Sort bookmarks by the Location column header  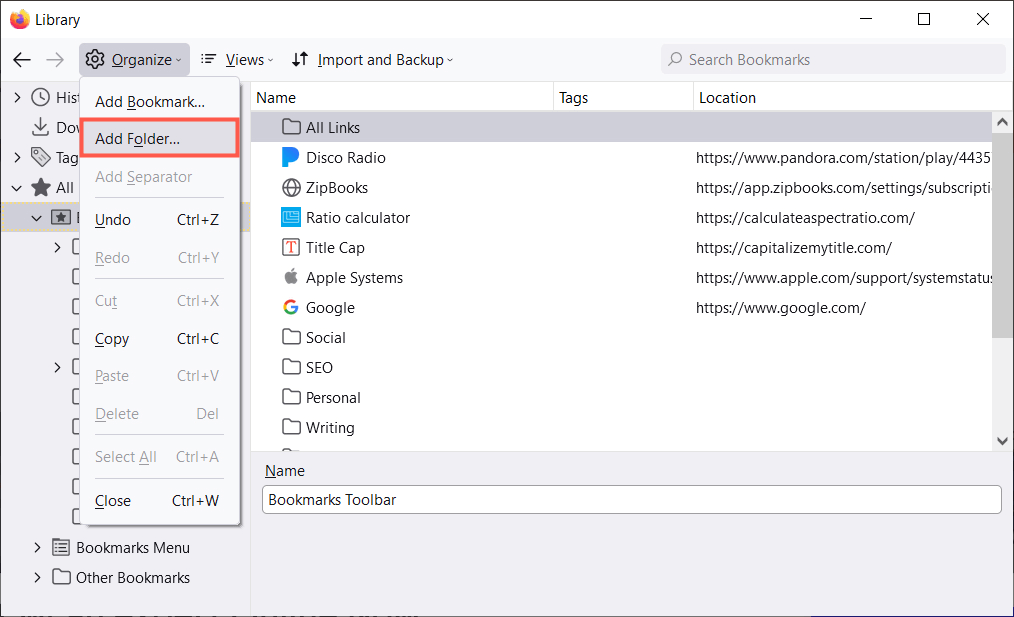(x=727, y=98)
